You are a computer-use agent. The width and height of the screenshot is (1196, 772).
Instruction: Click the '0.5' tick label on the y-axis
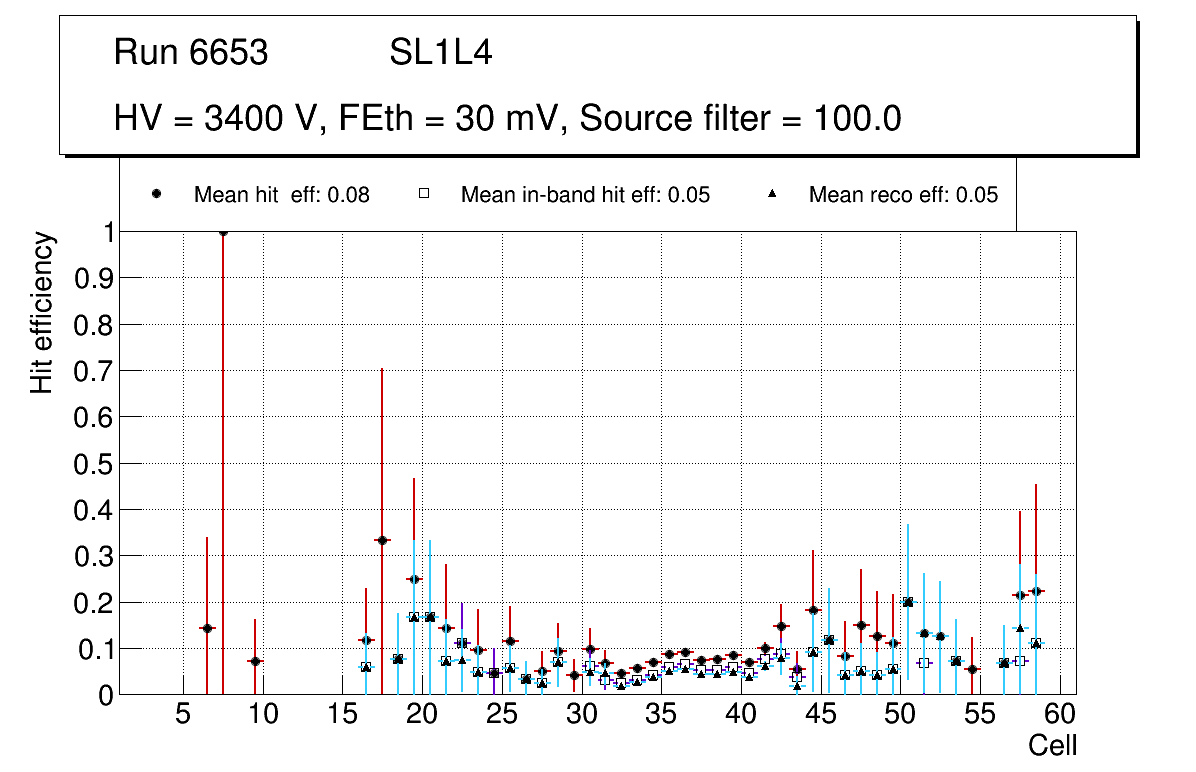click(94, 464)
